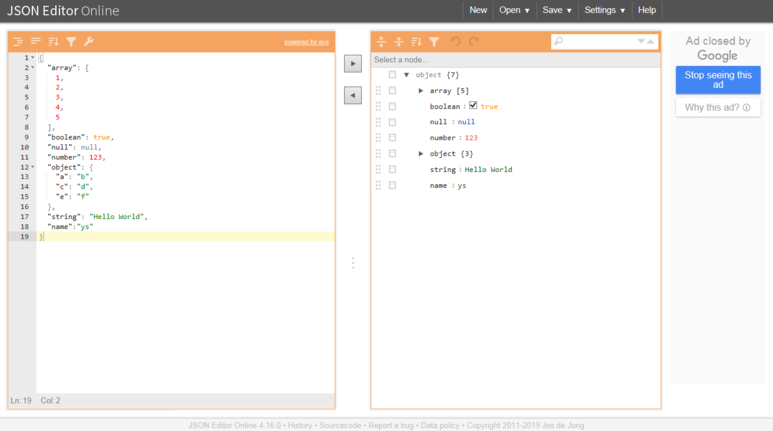Image resolution: width=773 pixels, height=431 pixels.
Task: Click filter icon in code editor toolbar
Action: pyautogui.click(x=71, y=42)
